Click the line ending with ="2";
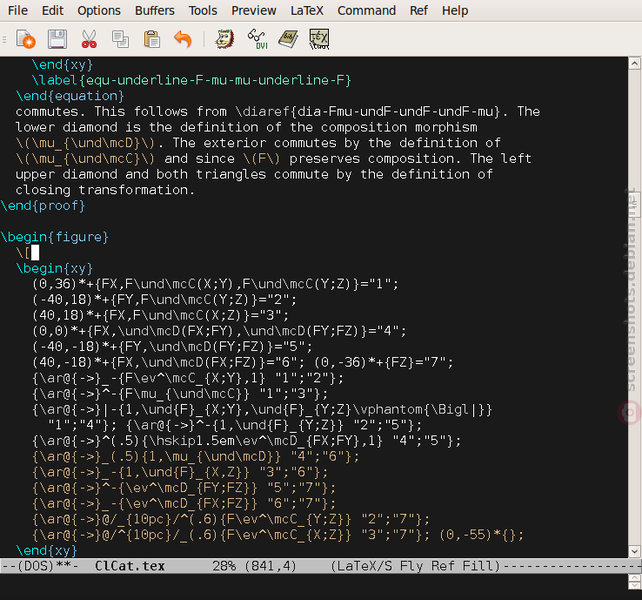This screenshot has width=642, height=600. (x=164, y=300)
